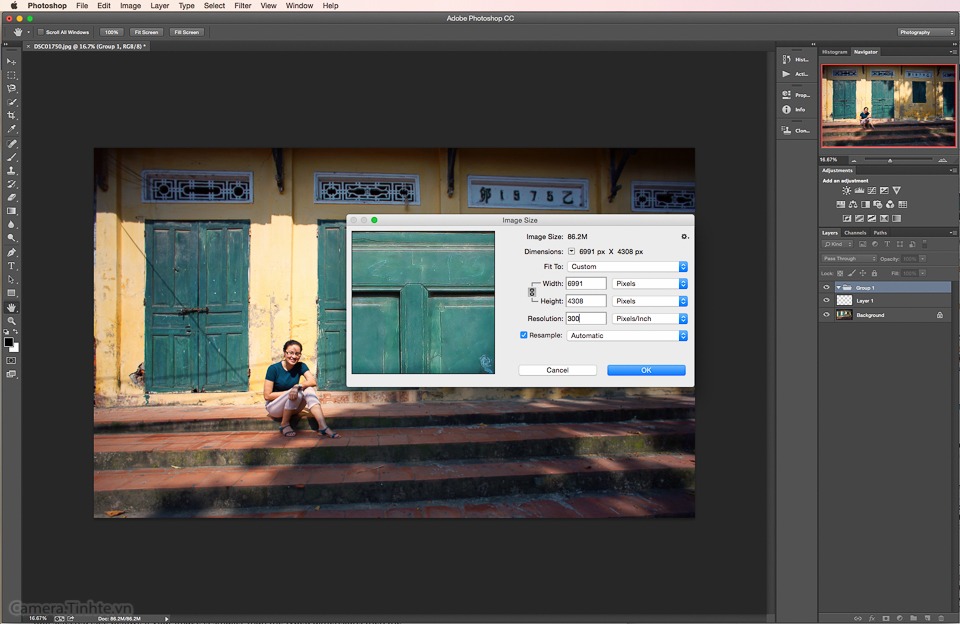Toggle Scroll All Windows checkbox
The height and width of the screenshot is (624, 960).
coord(41,32)
